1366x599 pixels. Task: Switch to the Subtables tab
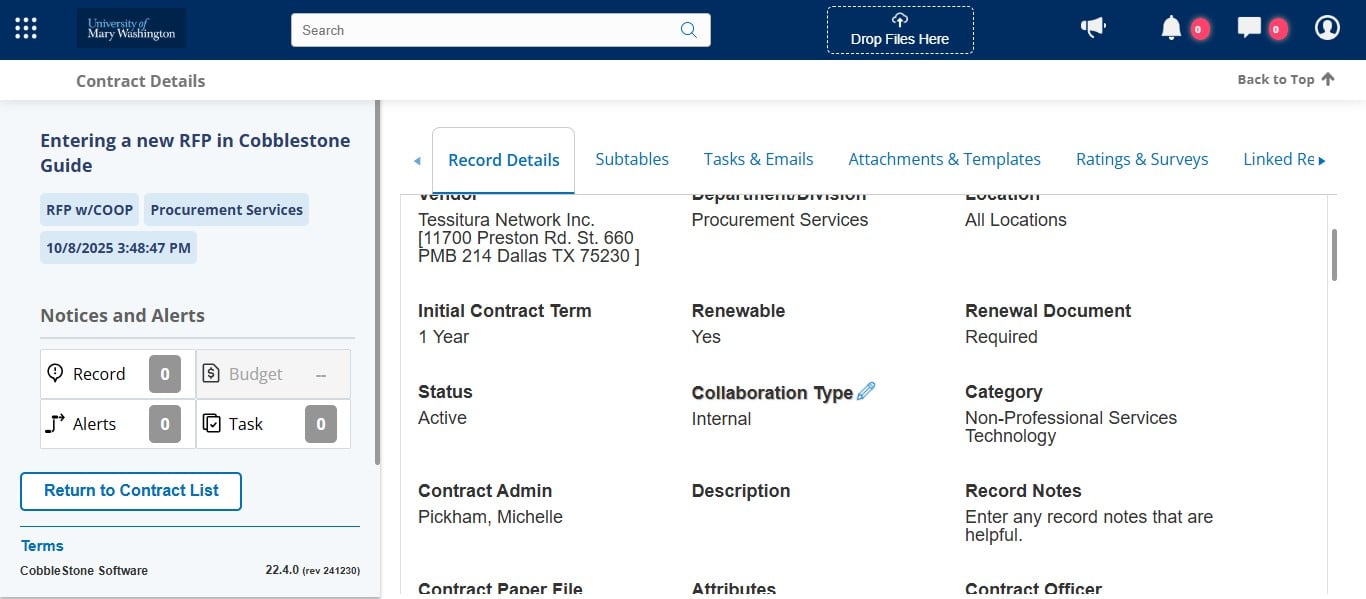[632, 159]
